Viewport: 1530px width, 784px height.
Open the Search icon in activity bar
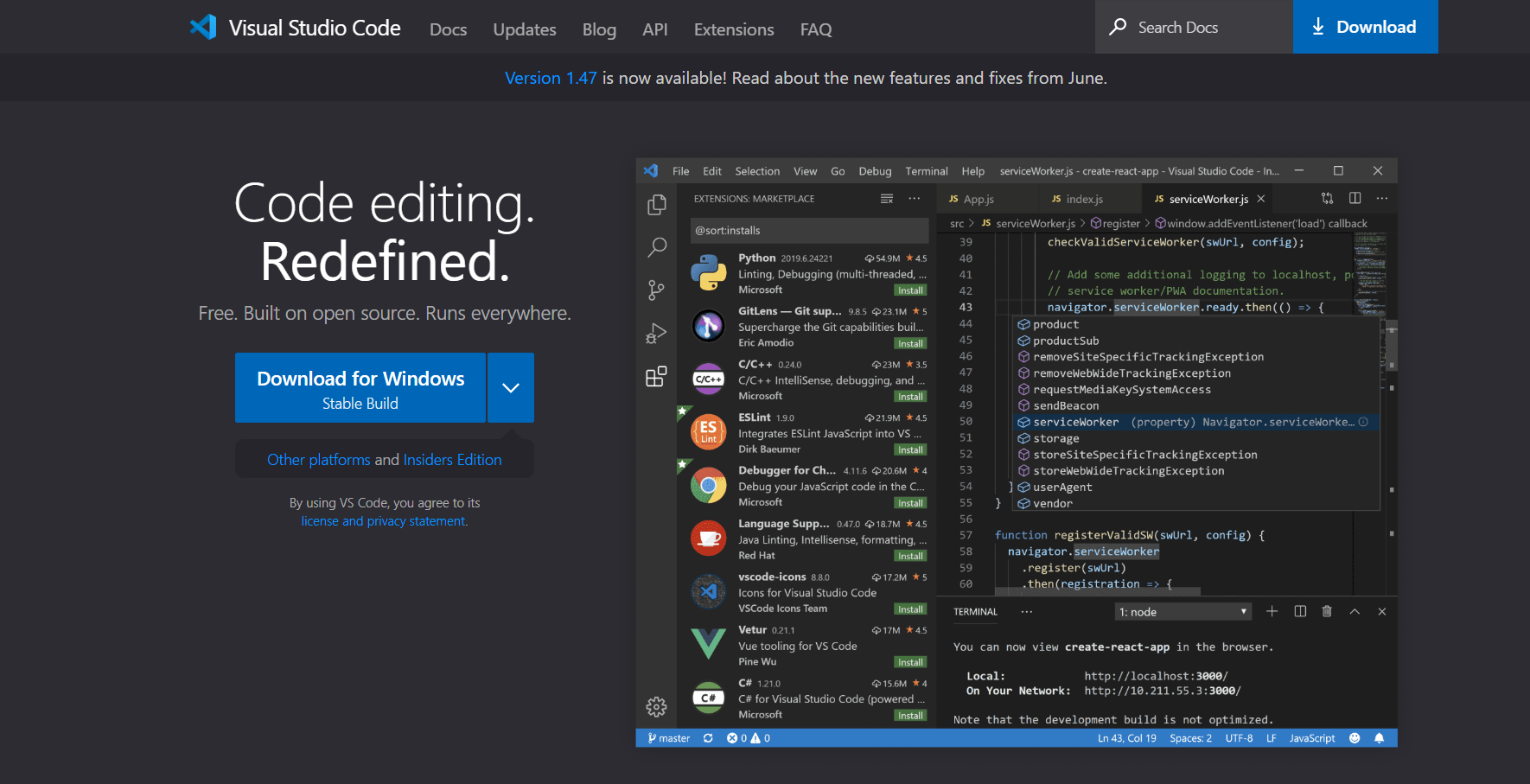(657, 248)
